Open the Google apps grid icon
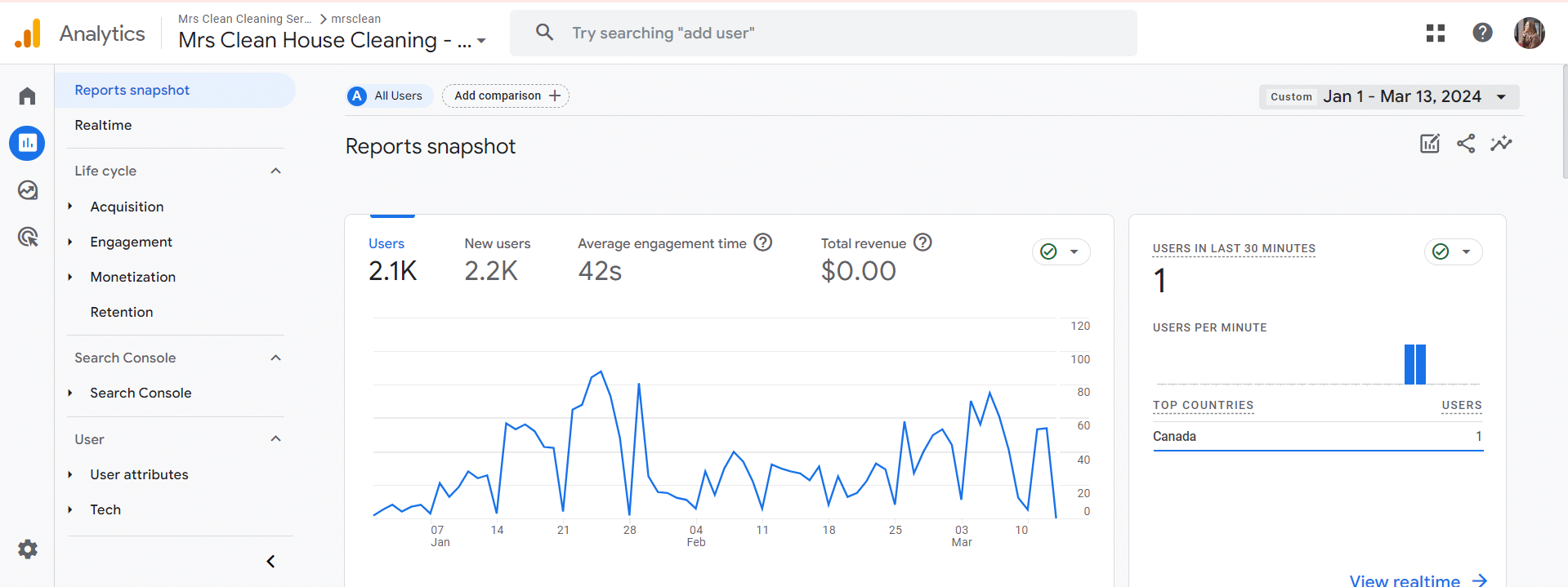Viewport: 1568px width, 587px height. [1436, 33]
